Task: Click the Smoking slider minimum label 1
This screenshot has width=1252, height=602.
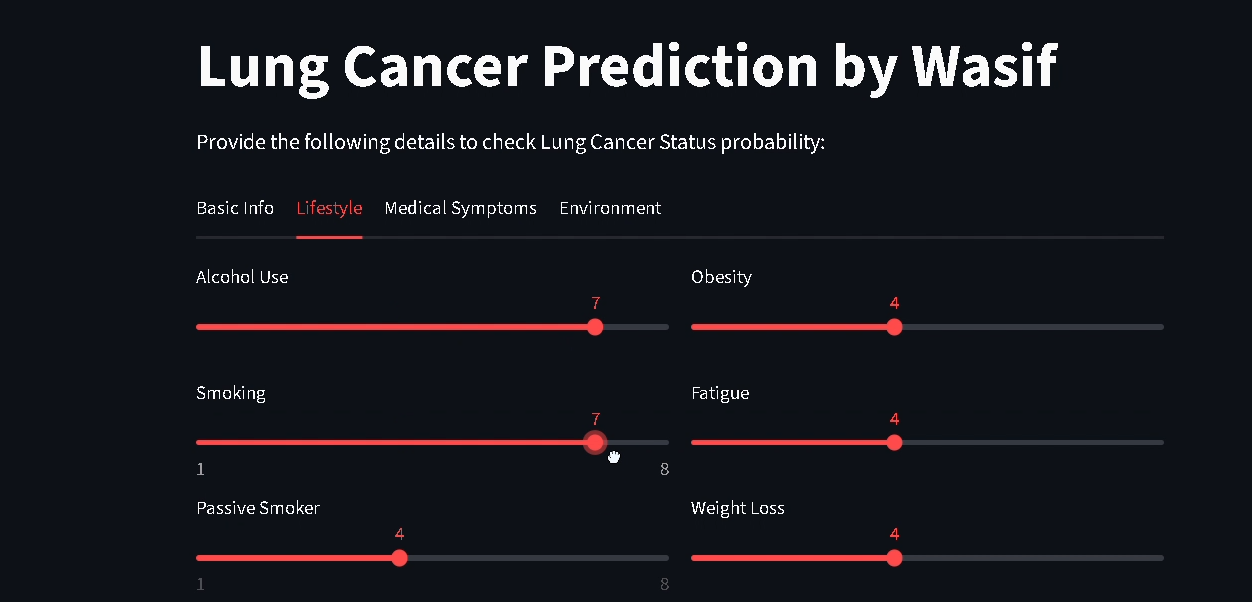Action: (201, 469)
